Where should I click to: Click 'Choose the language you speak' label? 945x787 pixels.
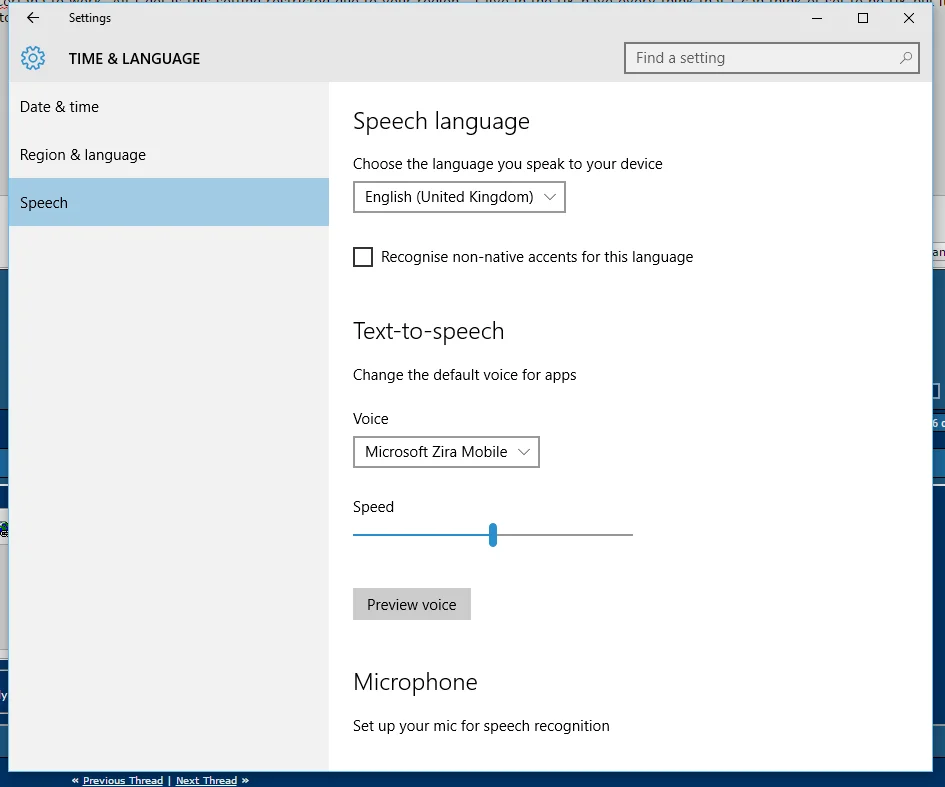tap(507, 164)
